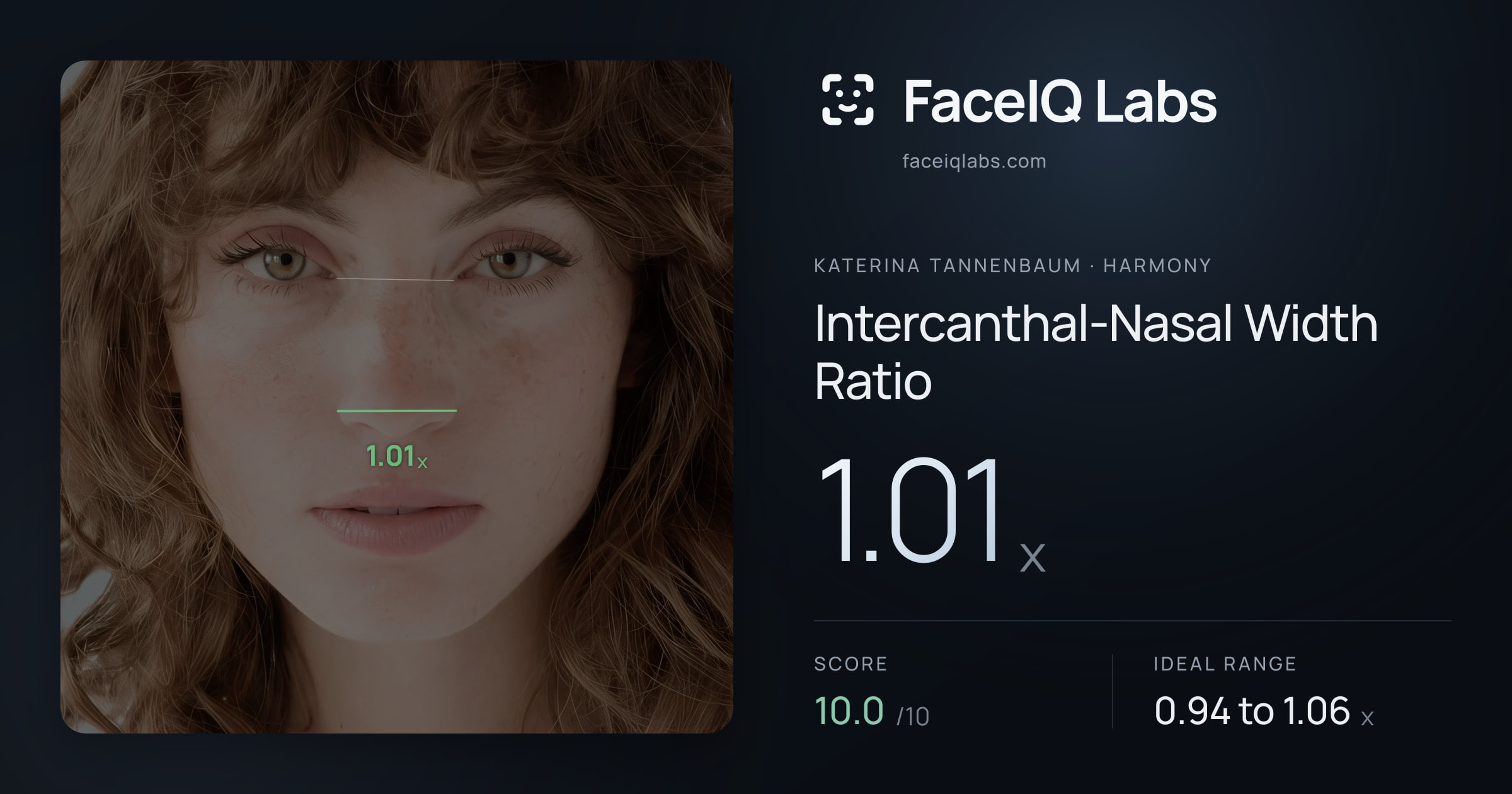Image resolution: width=1512 pixels, height=794 pixels.
Task: Click the Intercanthal-Nasal Width Ratio heading
Action: pyautogui.click(x=1096, y=352)
